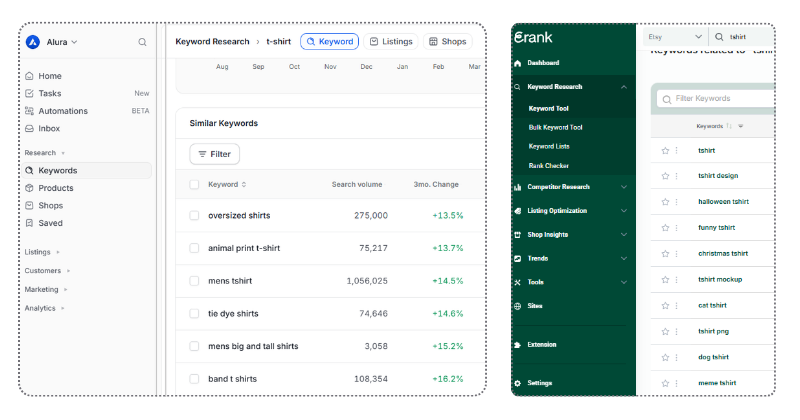Check the animal print t-shirt checkbox
This screenshot has width=800, height=420.
[x=194, y=248]
